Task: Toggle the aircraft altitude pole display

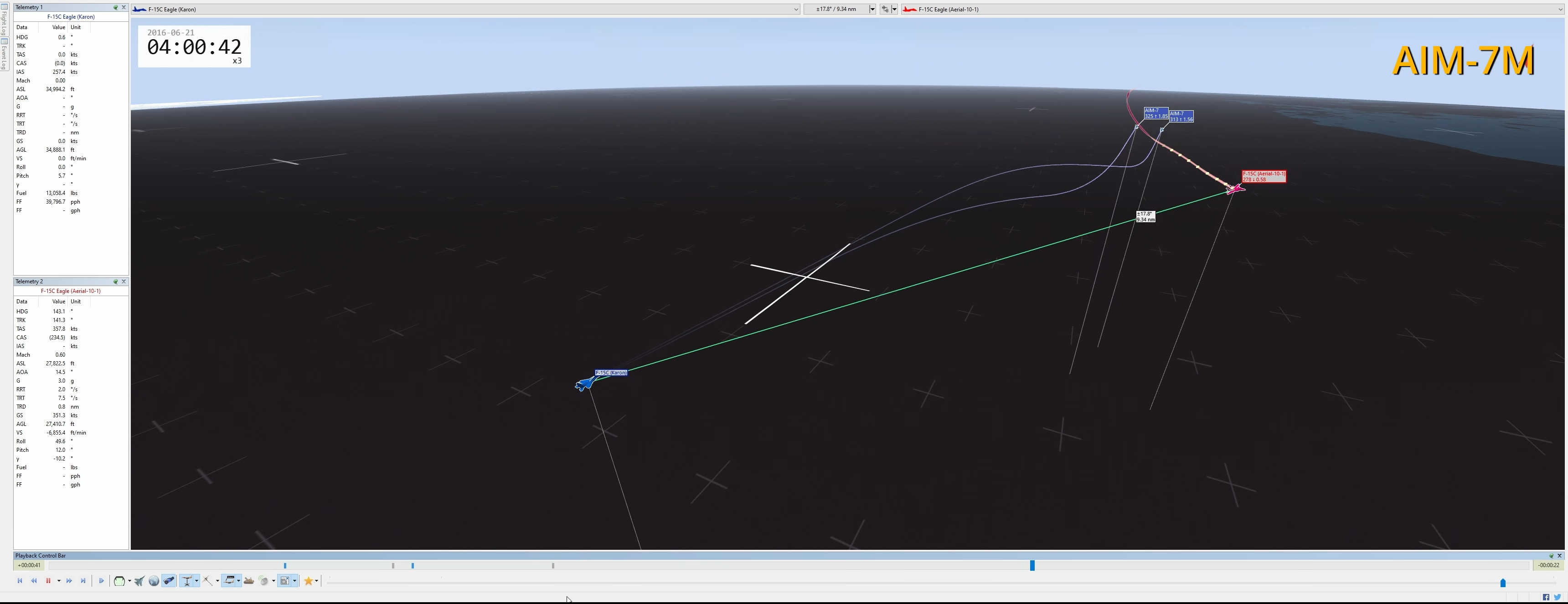Action: pyautogui.click(x=186, y=581)
